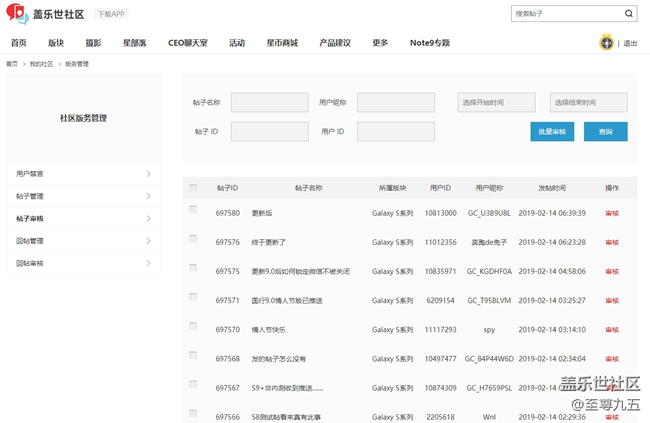Open the 星部落 navigation tab
The height and width of the screenshot is (423, 650).
tap(134, 43)
